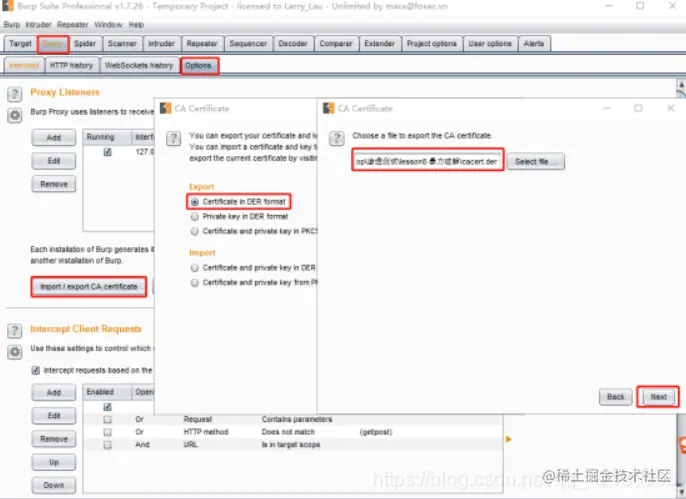Viewport: 686px width, 499px height.
Task: Open the User options tab
Action: pyautogui.click(x=490, y=44)
